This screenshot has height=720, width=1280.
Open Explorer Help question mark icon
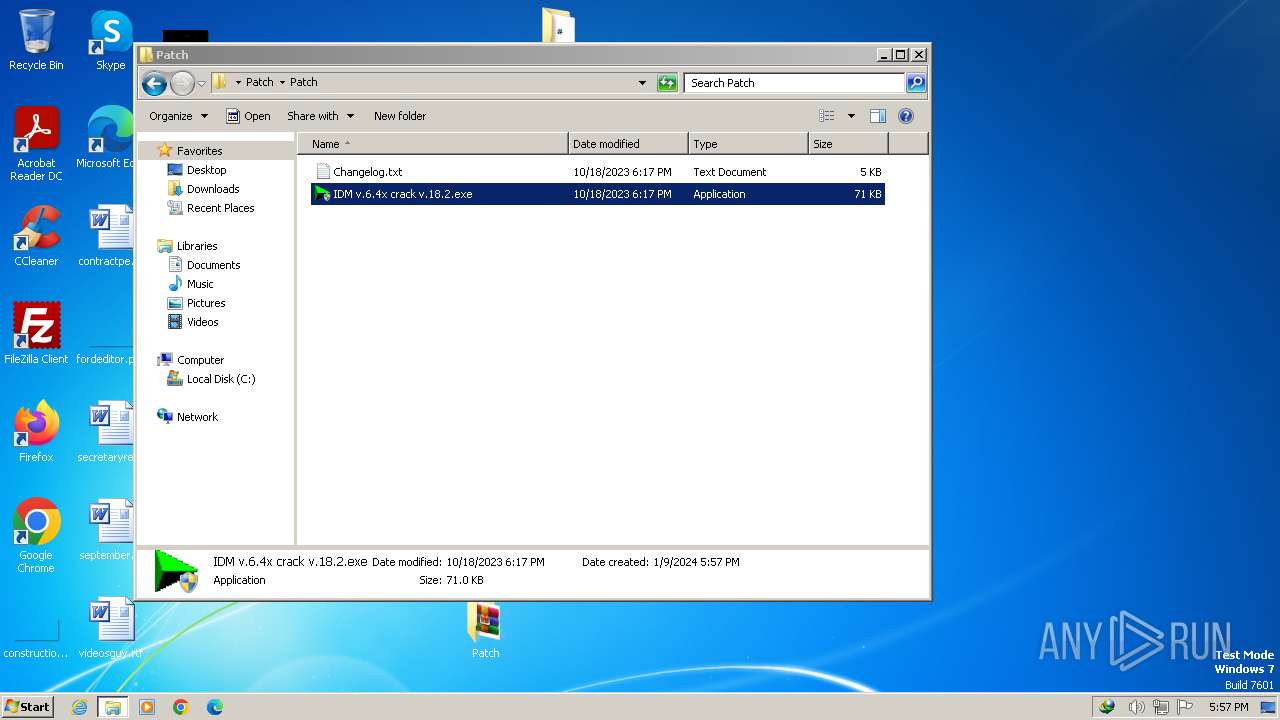[906, 116]
